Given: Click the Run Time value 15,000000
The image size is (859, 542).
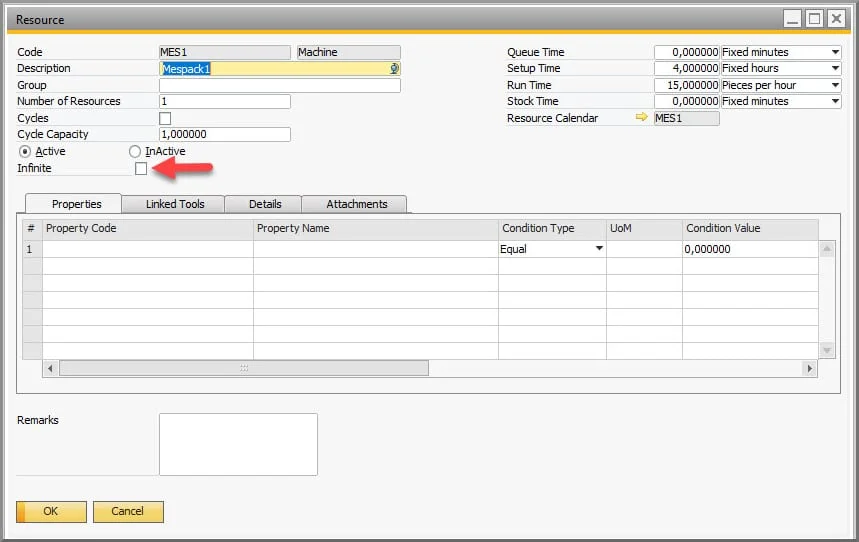Looking at the screenshot, I should 686,85.
